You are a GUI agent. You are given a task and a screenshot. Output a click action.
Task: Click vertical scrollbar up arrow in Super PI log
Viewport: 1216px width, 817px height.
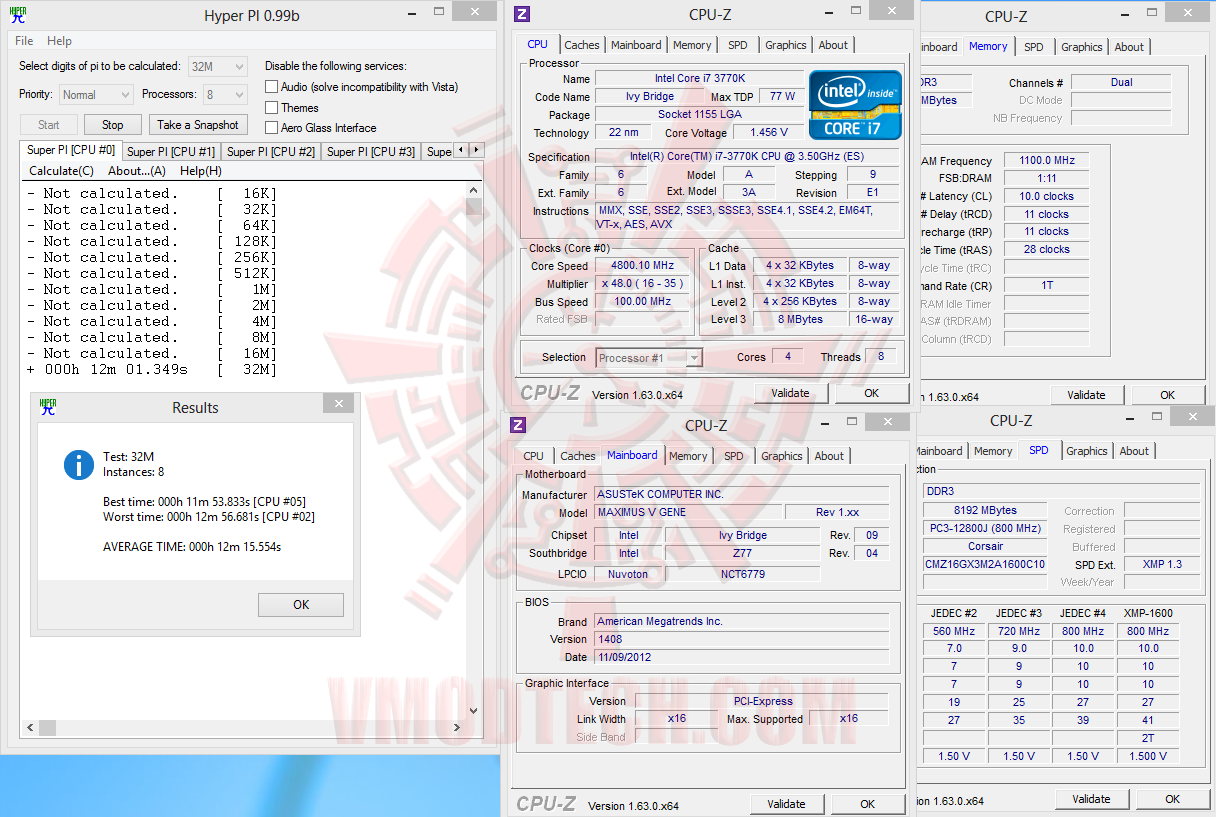(474, 190)
